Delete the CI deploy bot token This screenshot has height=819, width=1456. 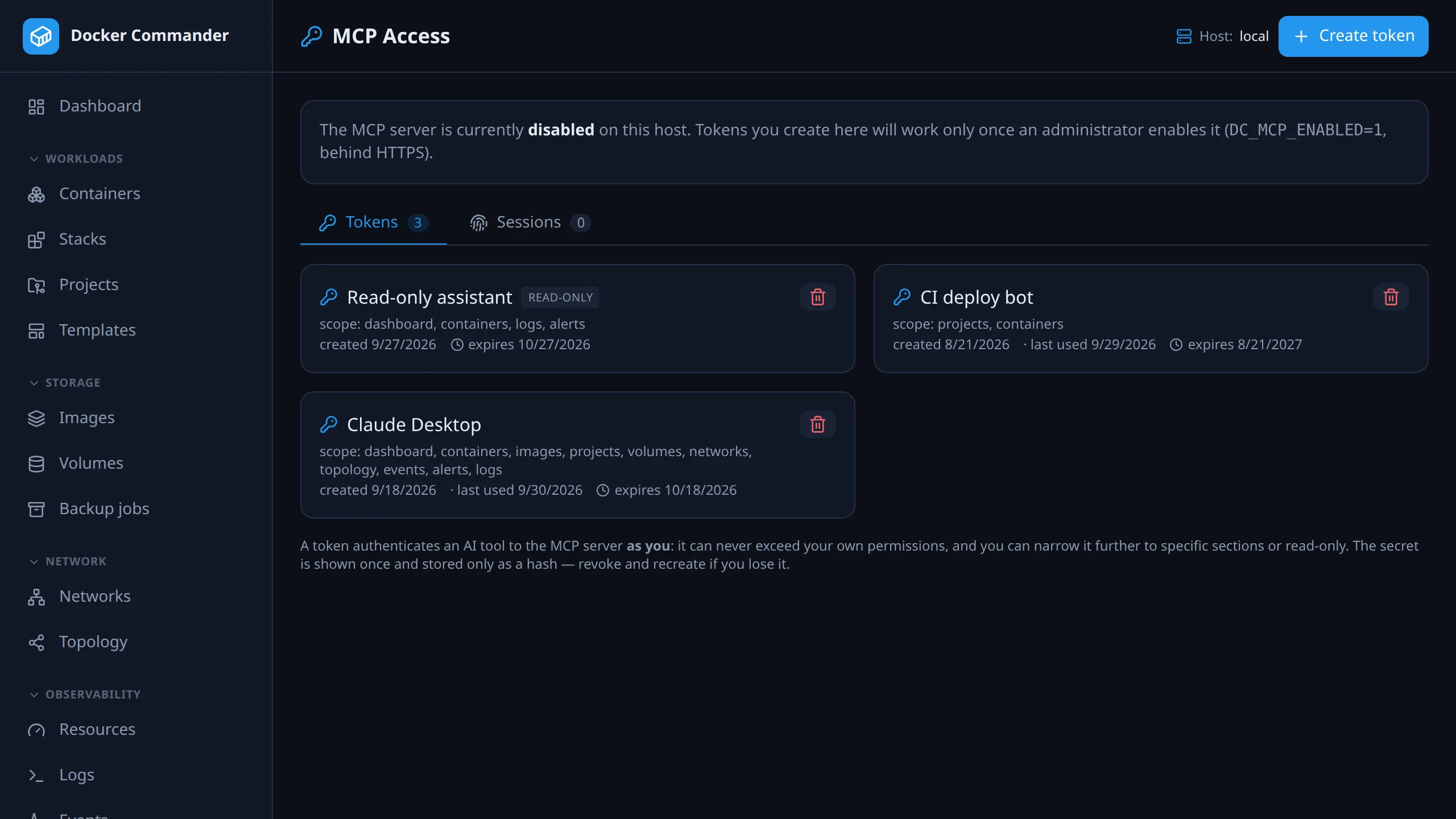click(x=1391, y=297)
